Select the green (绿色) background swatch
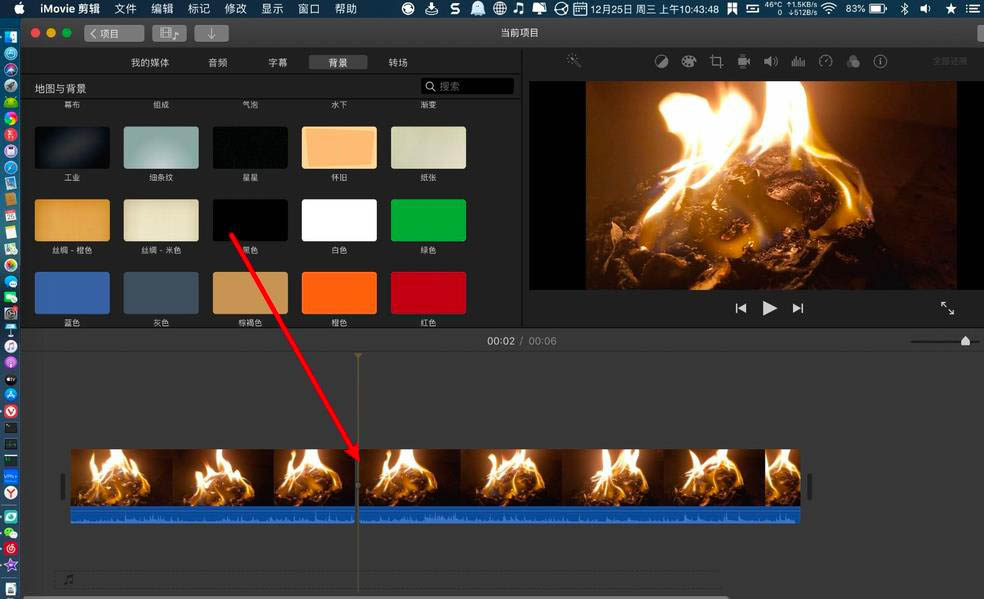 point(428,220)
